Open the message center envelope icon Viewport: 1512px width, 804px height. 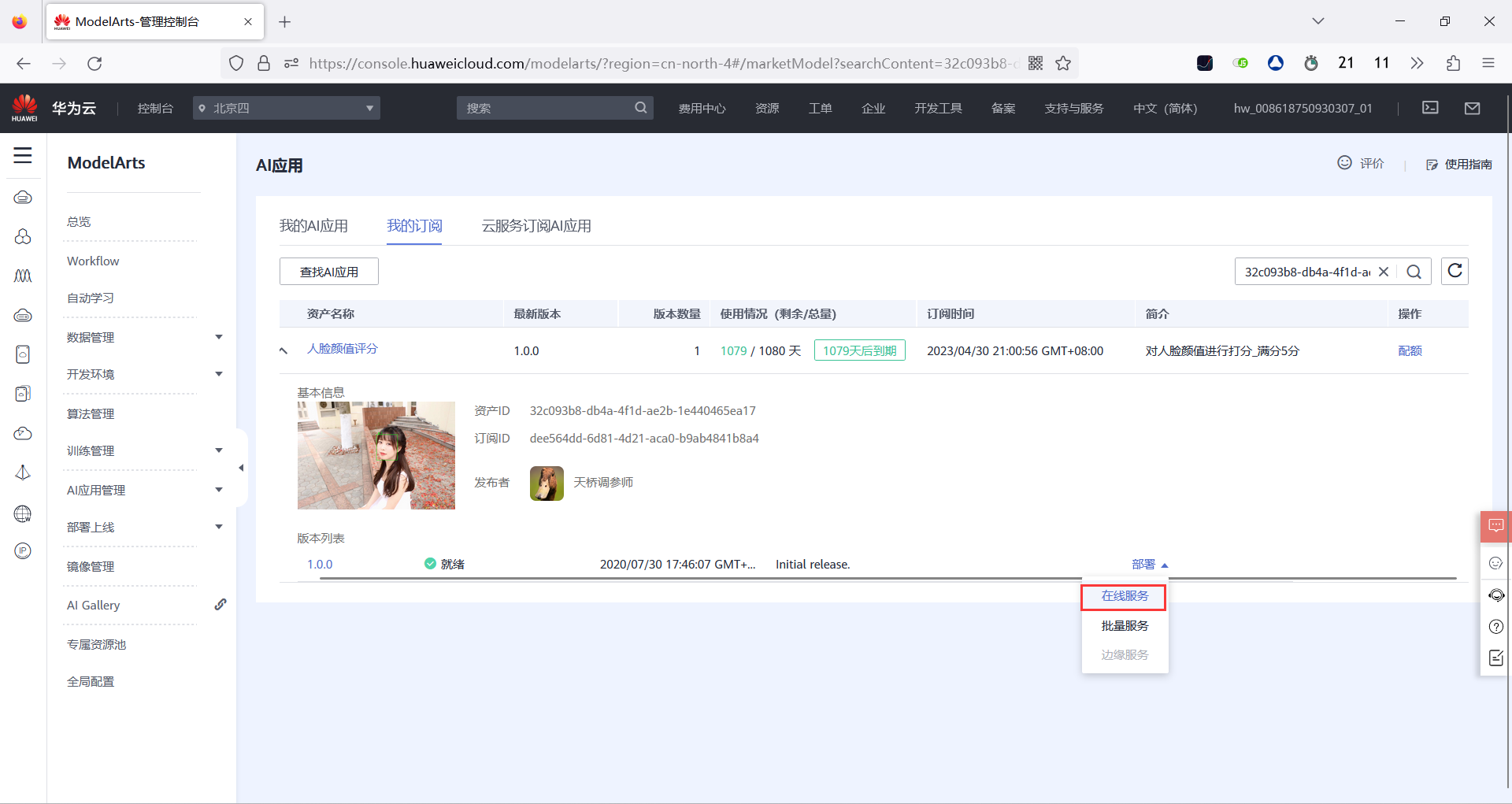(1473, 108)
